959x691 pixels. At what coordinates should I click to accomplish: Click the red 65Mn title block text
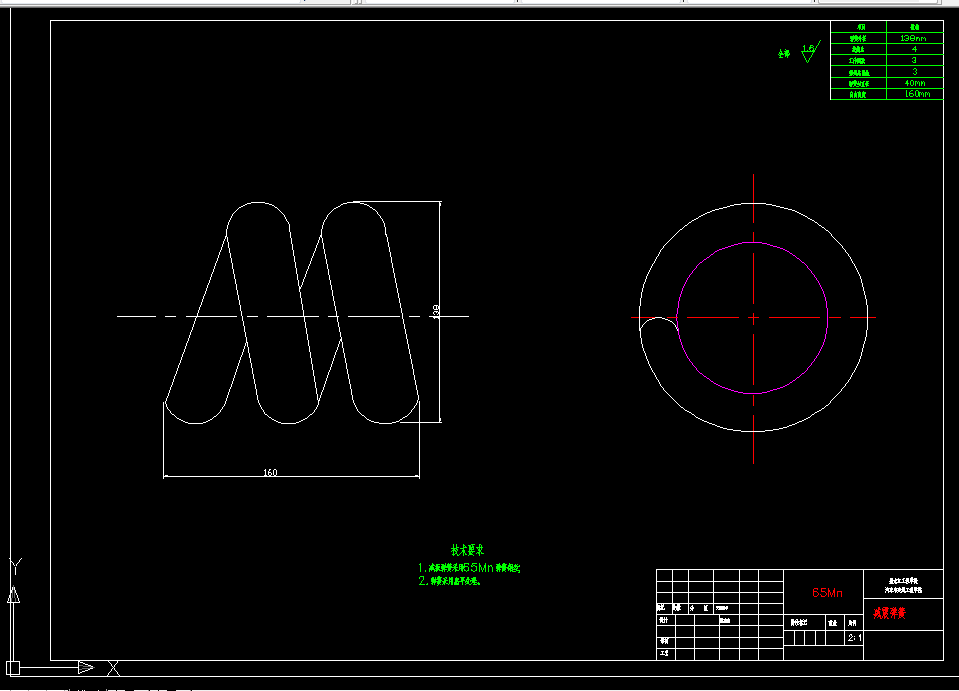pyautogui.click(x=827, y=593)
